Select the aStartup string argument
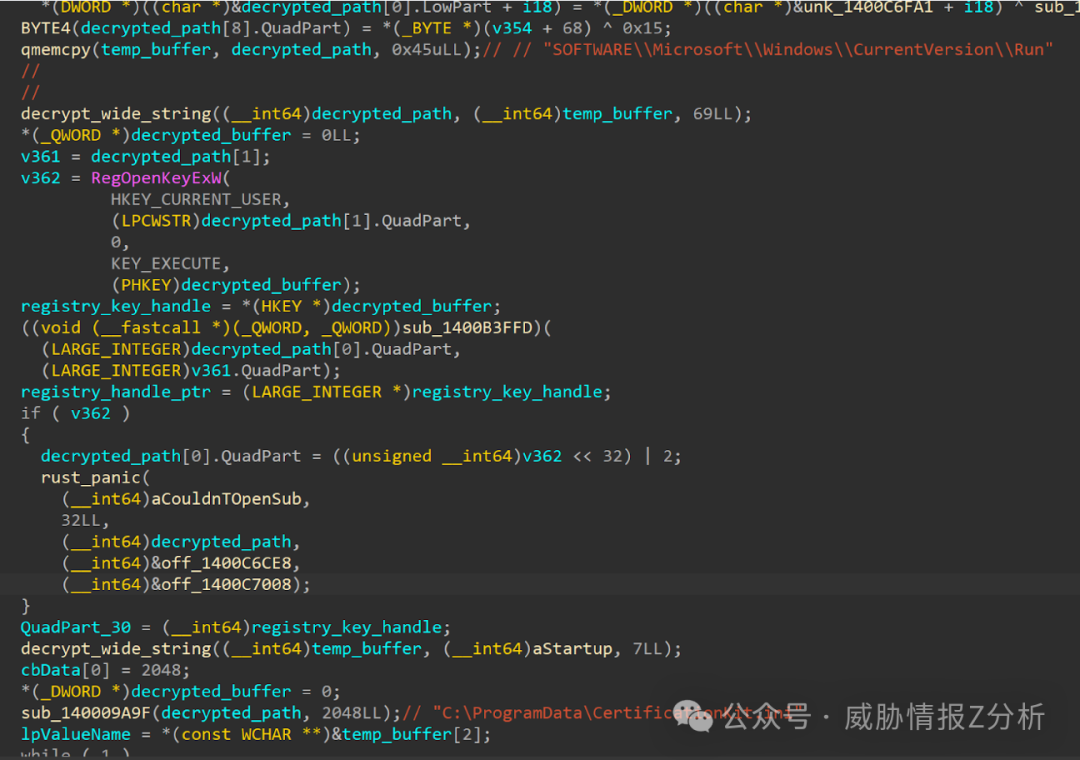 (572, 648)
